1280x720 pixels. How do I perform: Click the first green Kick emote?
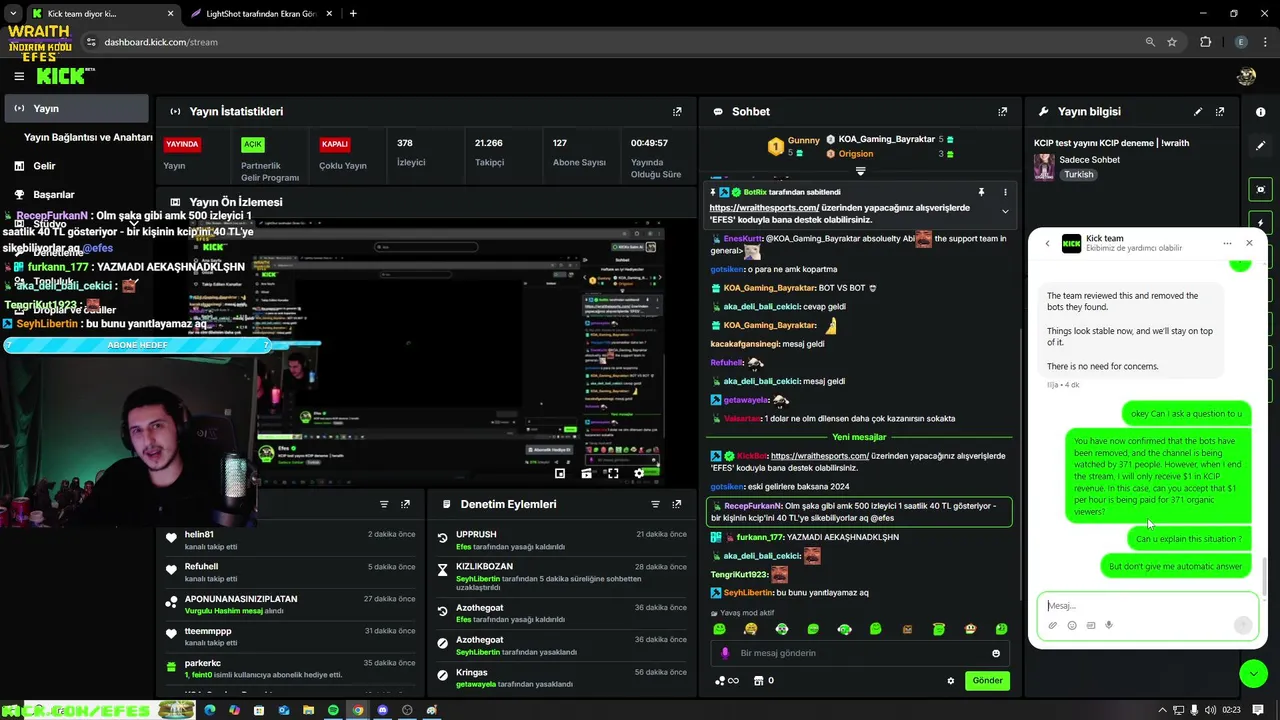point(719,629)
